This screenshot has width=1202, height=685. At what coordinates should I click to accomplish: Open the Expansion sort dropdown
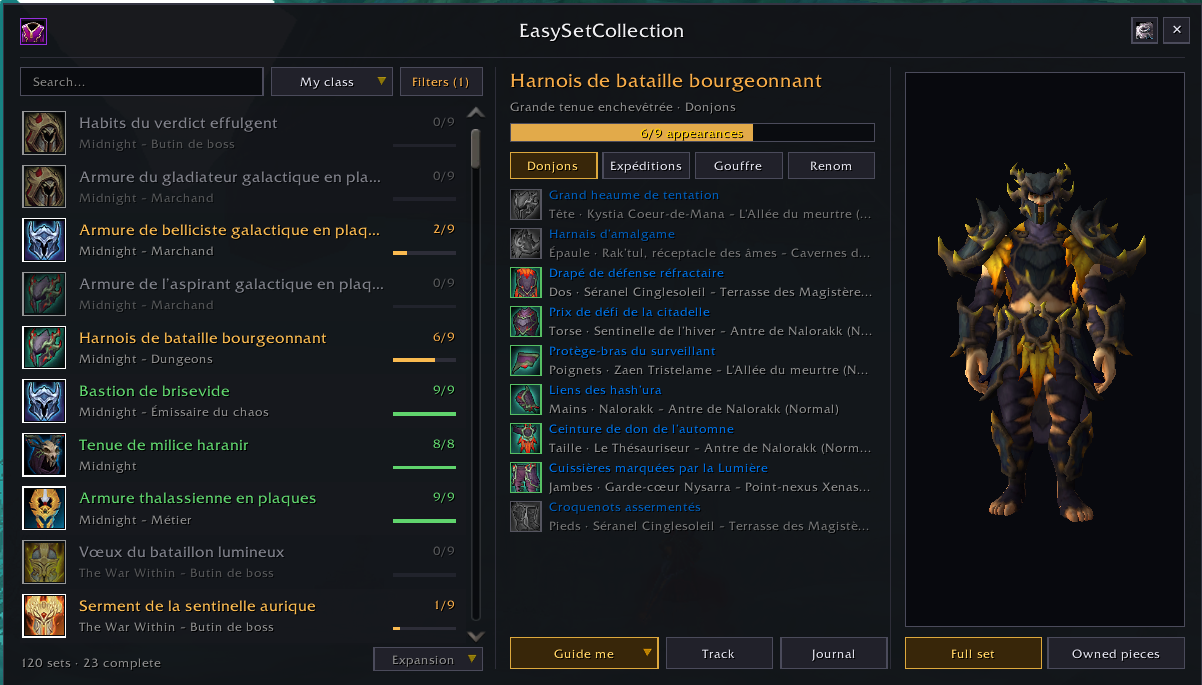point(428,660)
